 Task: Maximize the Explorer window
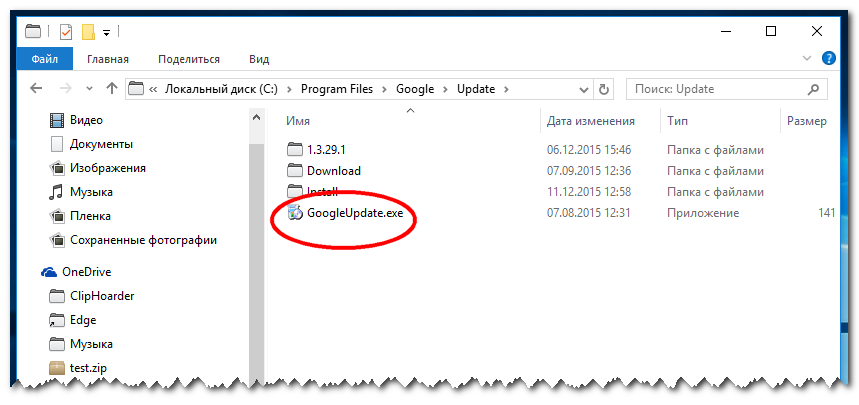click(771, 31)
